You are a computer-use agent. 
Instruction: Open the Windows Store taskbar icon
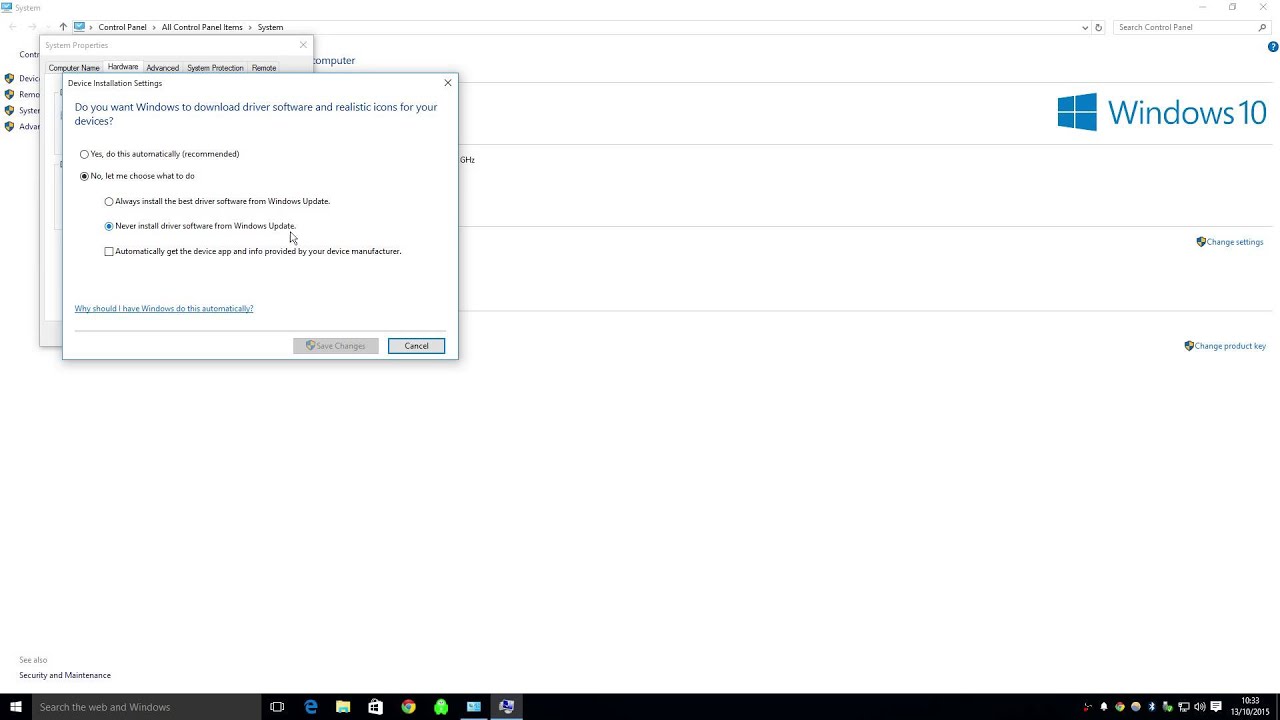click(x=376, y=707)
